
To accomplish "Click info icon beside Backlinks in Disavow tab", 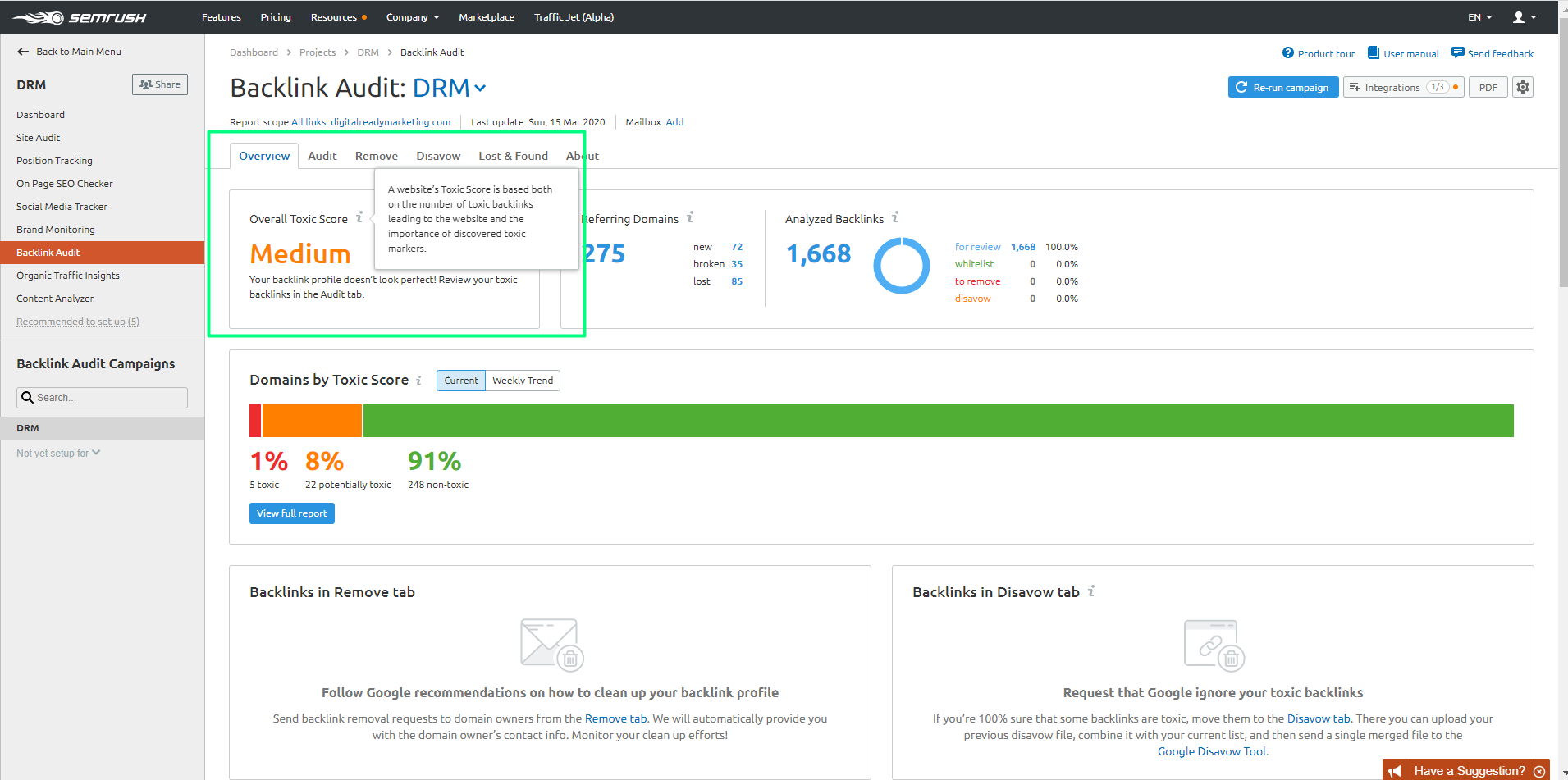I will coord(1091,591).
